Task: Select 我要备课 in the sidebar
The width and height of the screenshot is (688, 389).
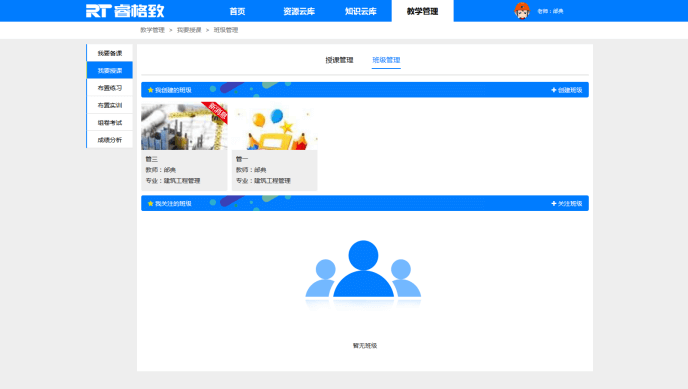Action: (x=110, y=53)
